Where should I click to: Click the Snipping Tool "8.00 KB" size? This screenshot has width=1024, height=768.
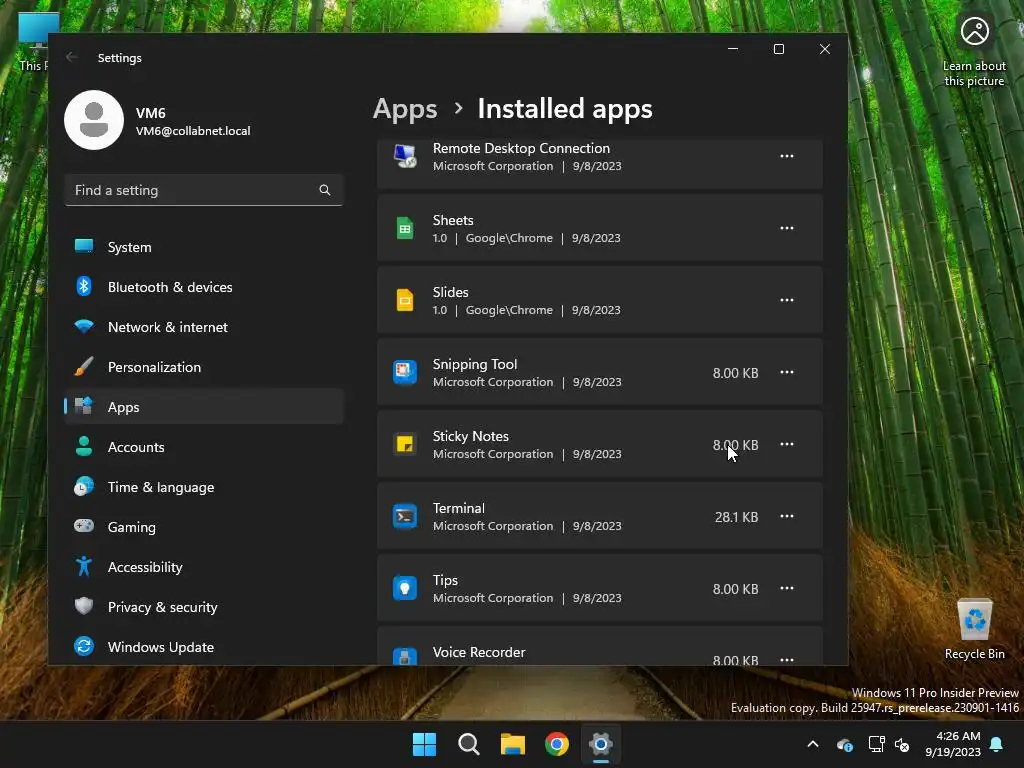click(735, 373)
